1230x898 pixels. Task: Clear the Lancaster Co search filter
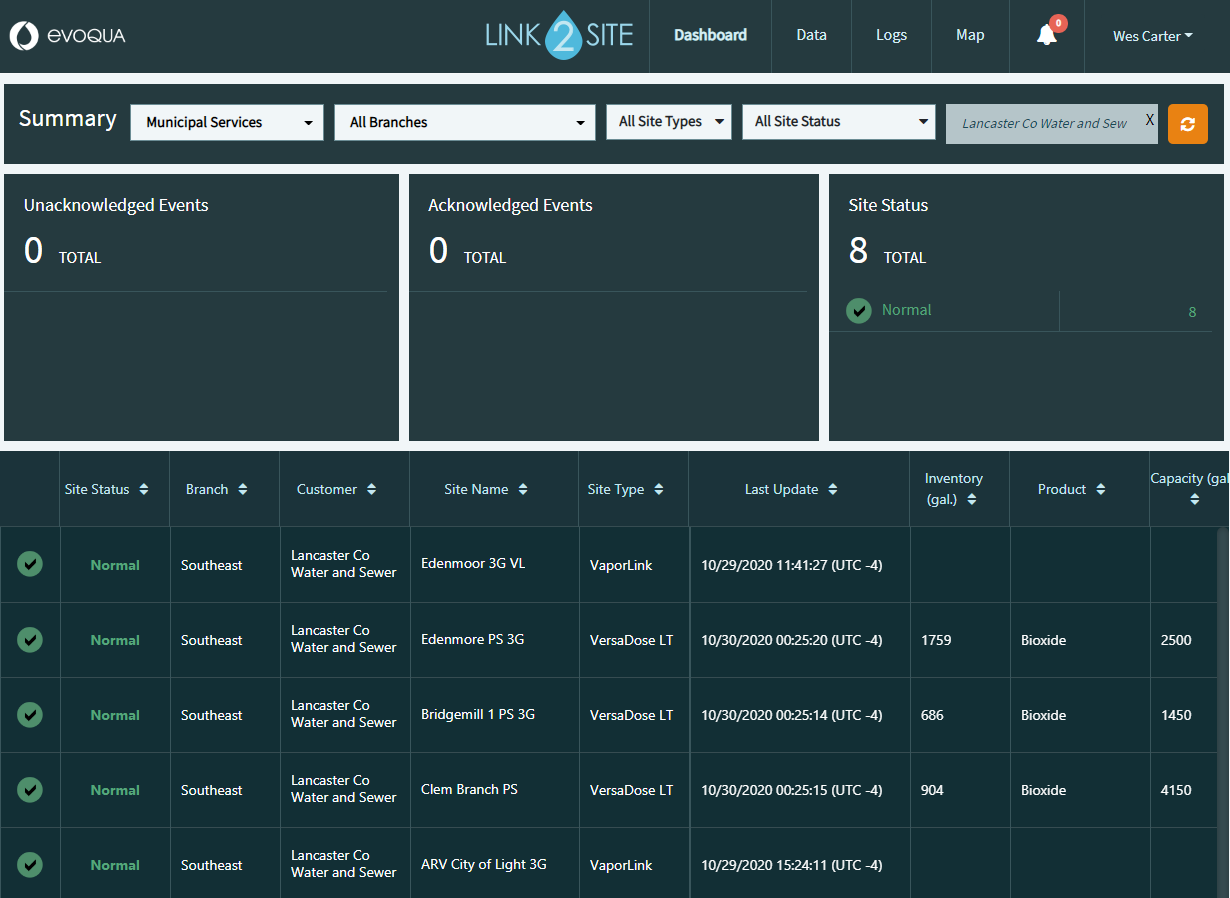pos(1150,120)
